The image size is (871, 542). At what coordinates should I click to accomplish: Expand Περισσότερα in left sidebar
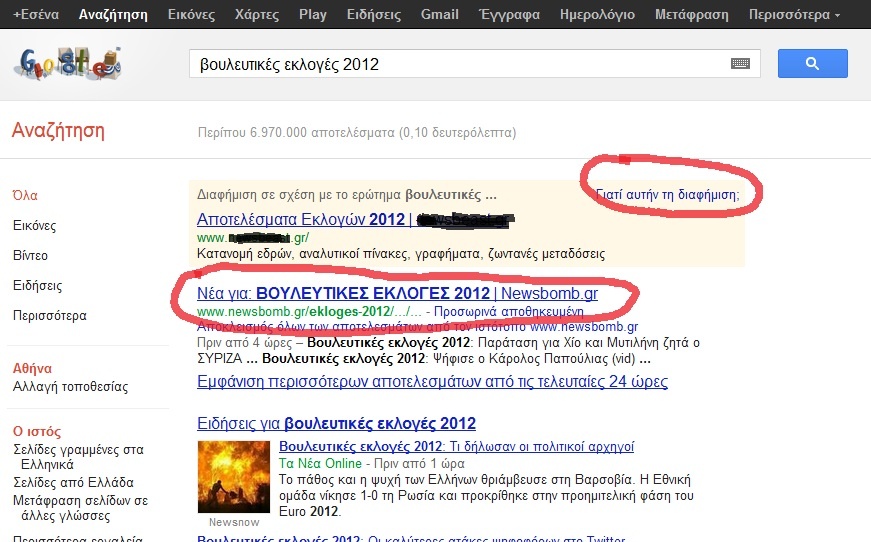[49, 316]
